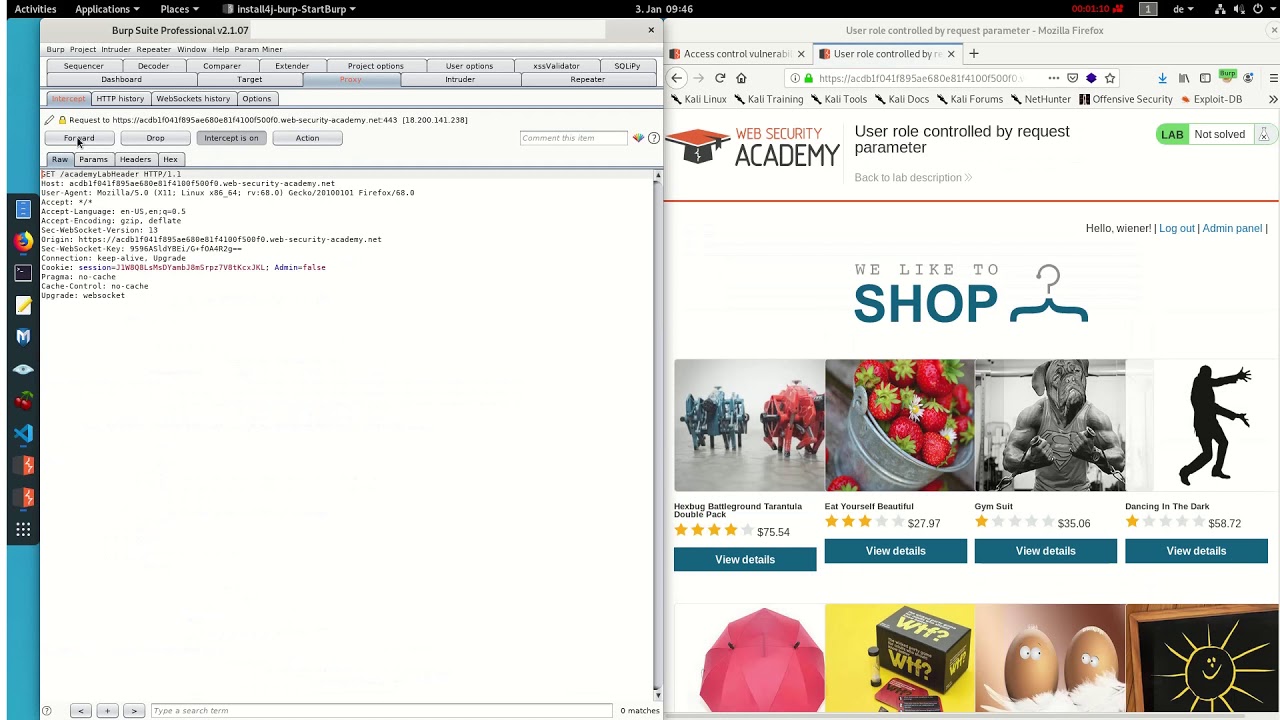Image resolution: width=1280 pixels, height=720 pixels.
Task: Open Burp help question mark icon
Action: [x=654, y=138]
